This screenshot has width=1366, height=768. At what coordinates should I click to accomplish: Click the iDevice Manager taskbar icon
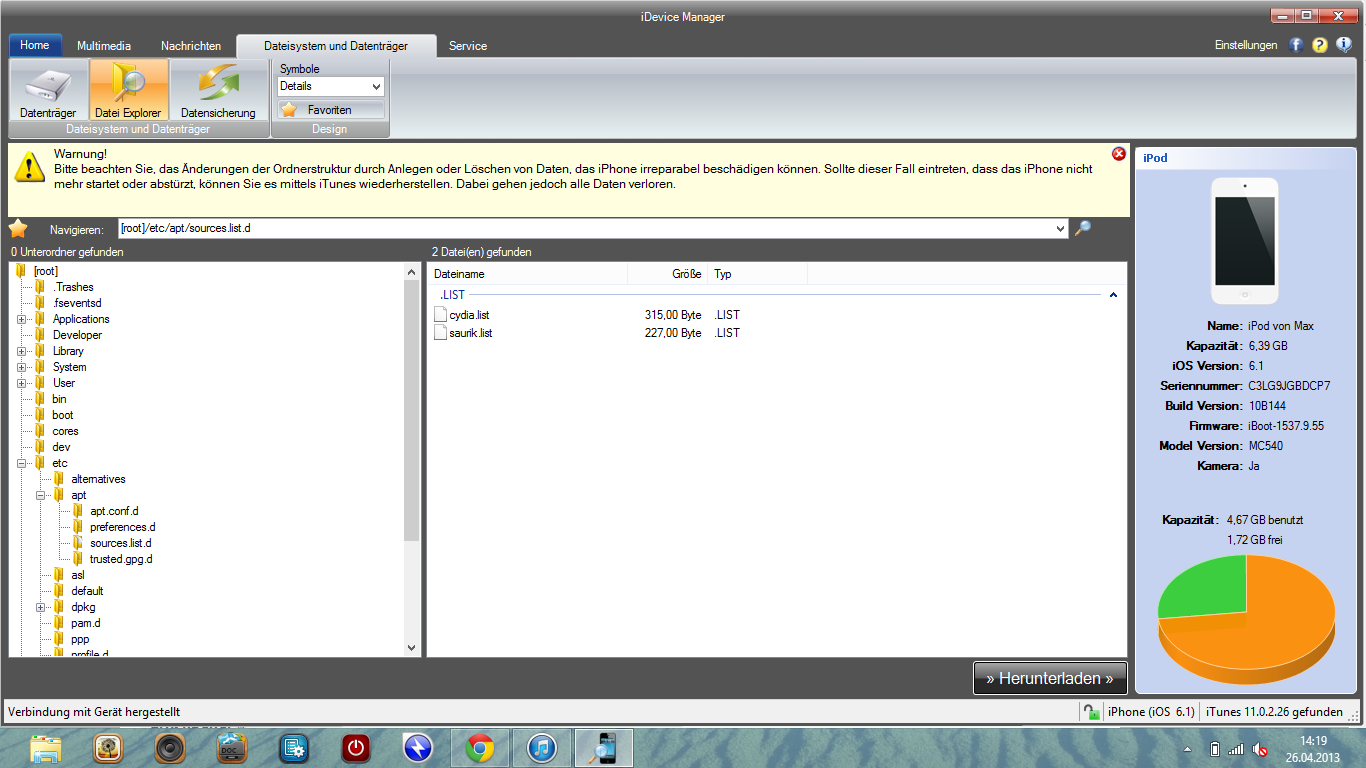click(x=604, y=748)
